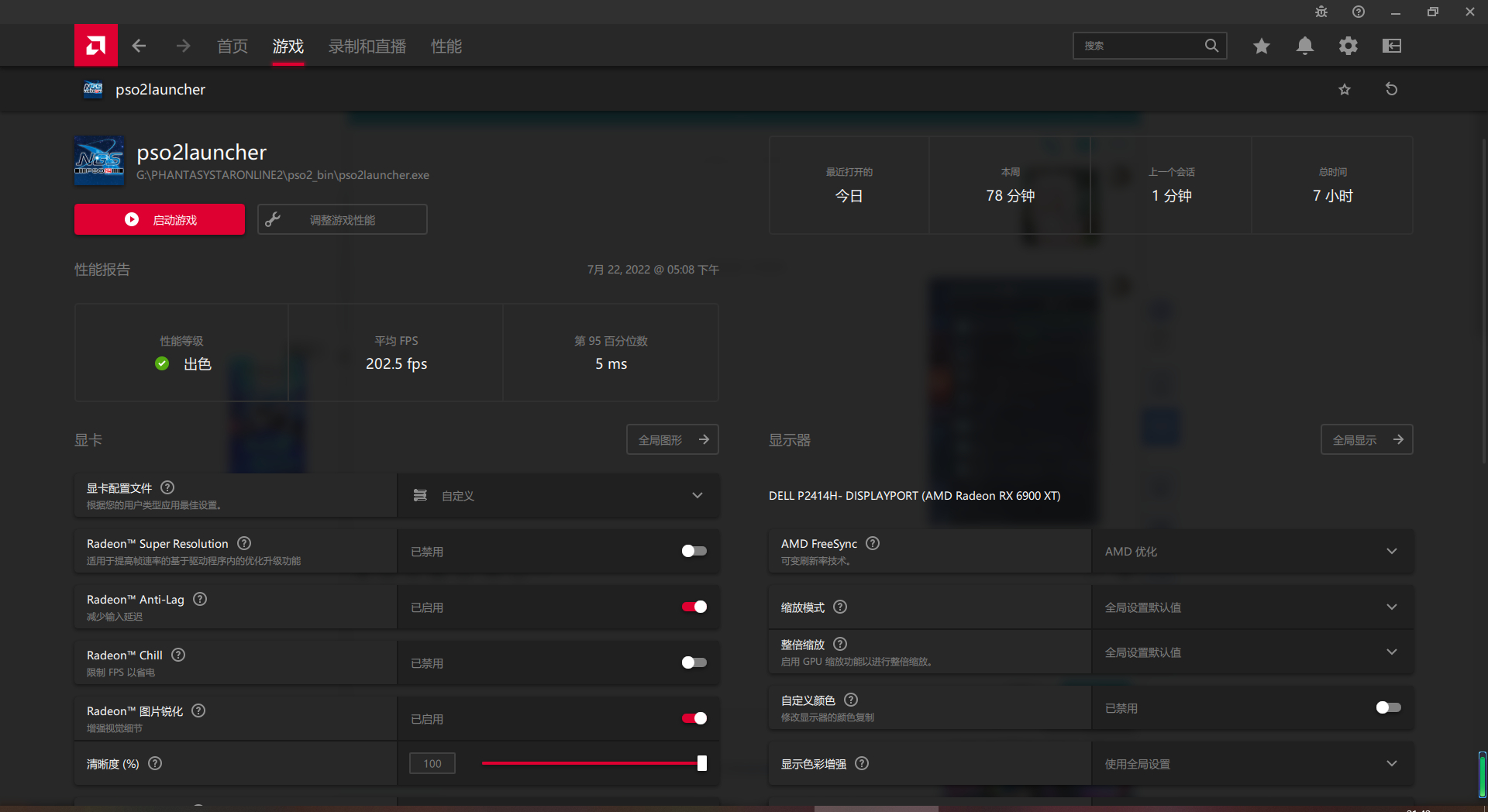Open the bug report icon
The height and width of the screenshot is (812, 1488).
pyautogui.click(x=1321, y=12)
